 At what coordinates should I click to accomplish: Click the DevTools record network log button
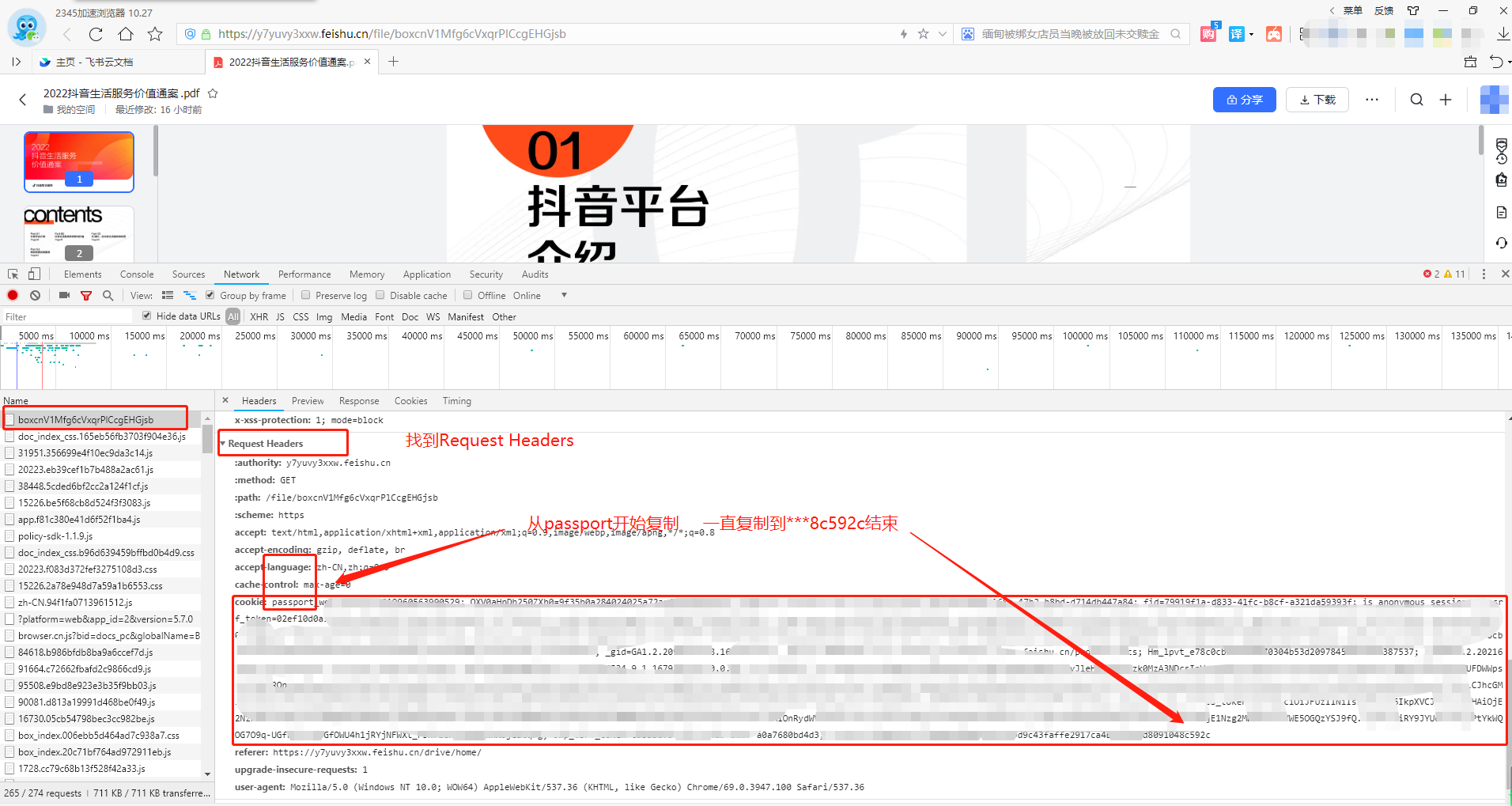point(13,295)
